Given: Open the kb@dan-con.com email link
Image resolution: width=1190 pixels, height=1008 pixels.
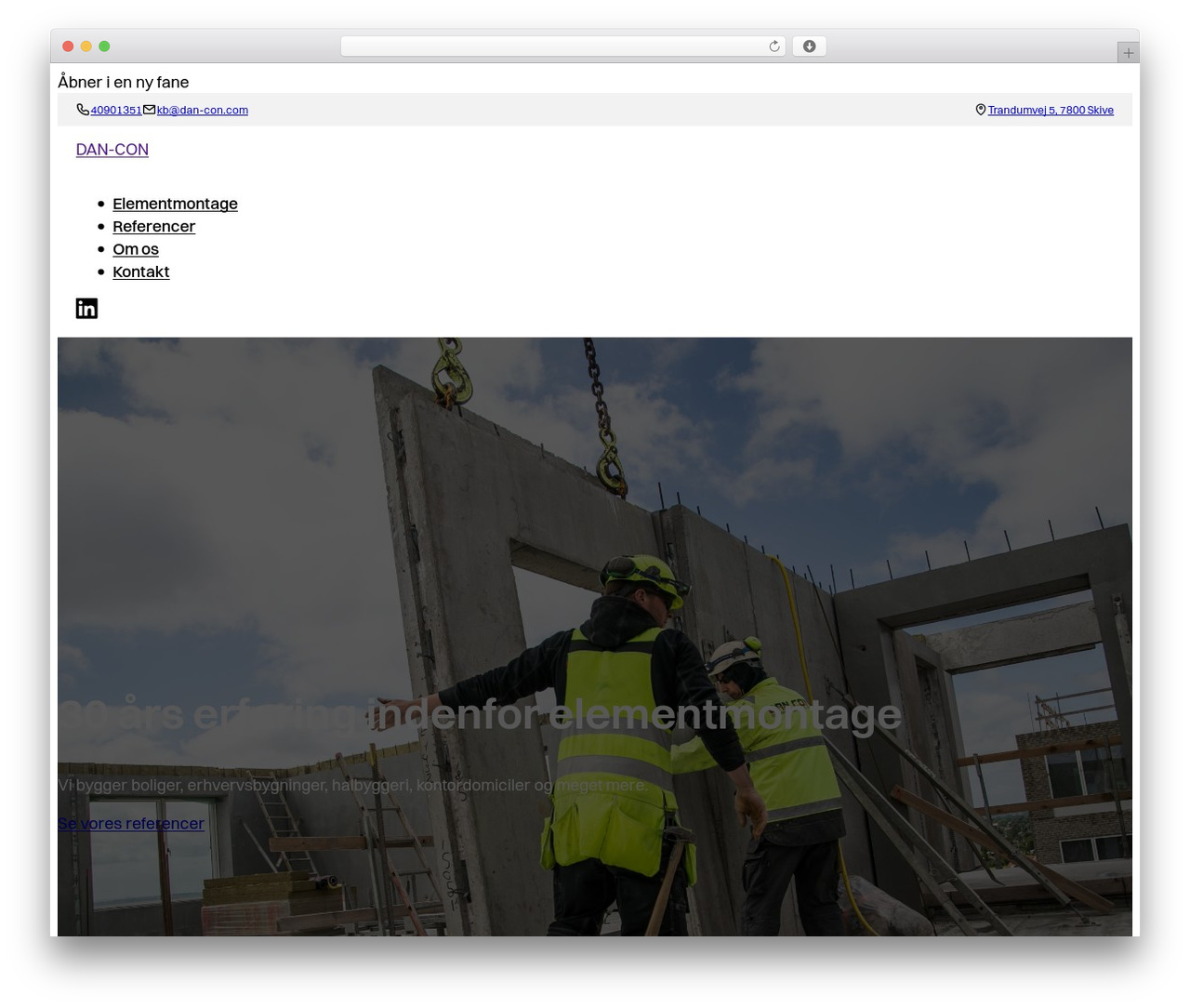Looking at the screenshot, I should [x=203, y=110].
